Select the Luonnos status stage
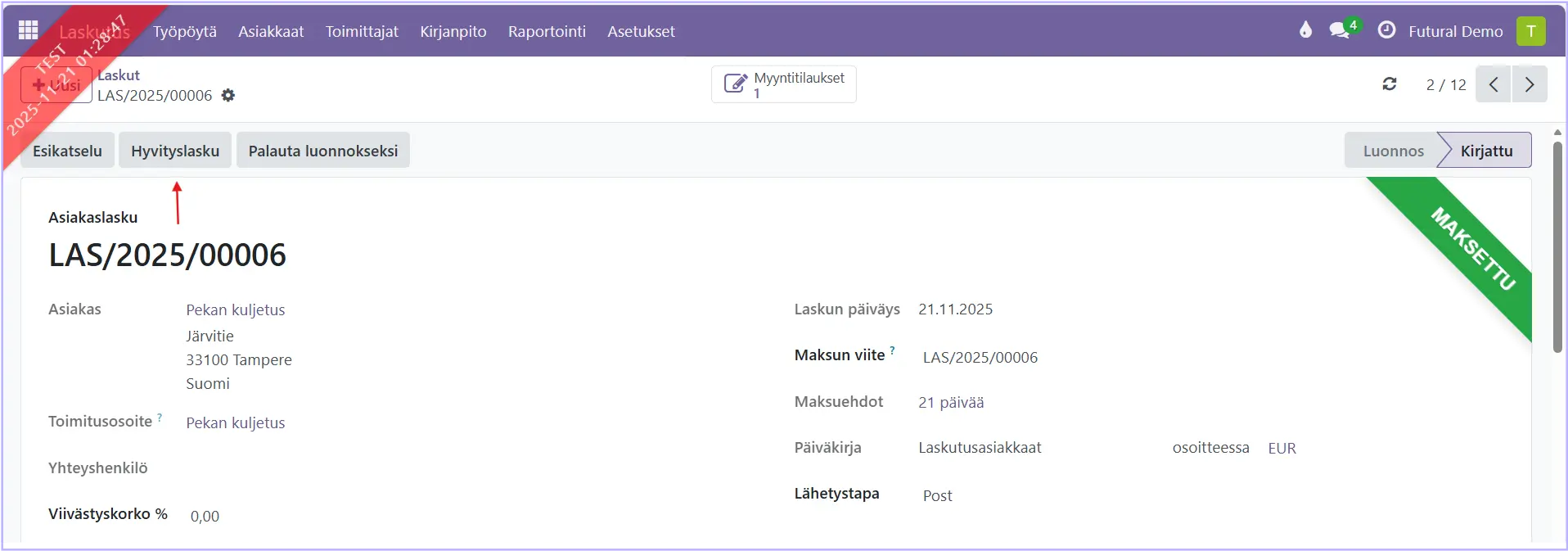The image size is (1568, 551). 1393,151
